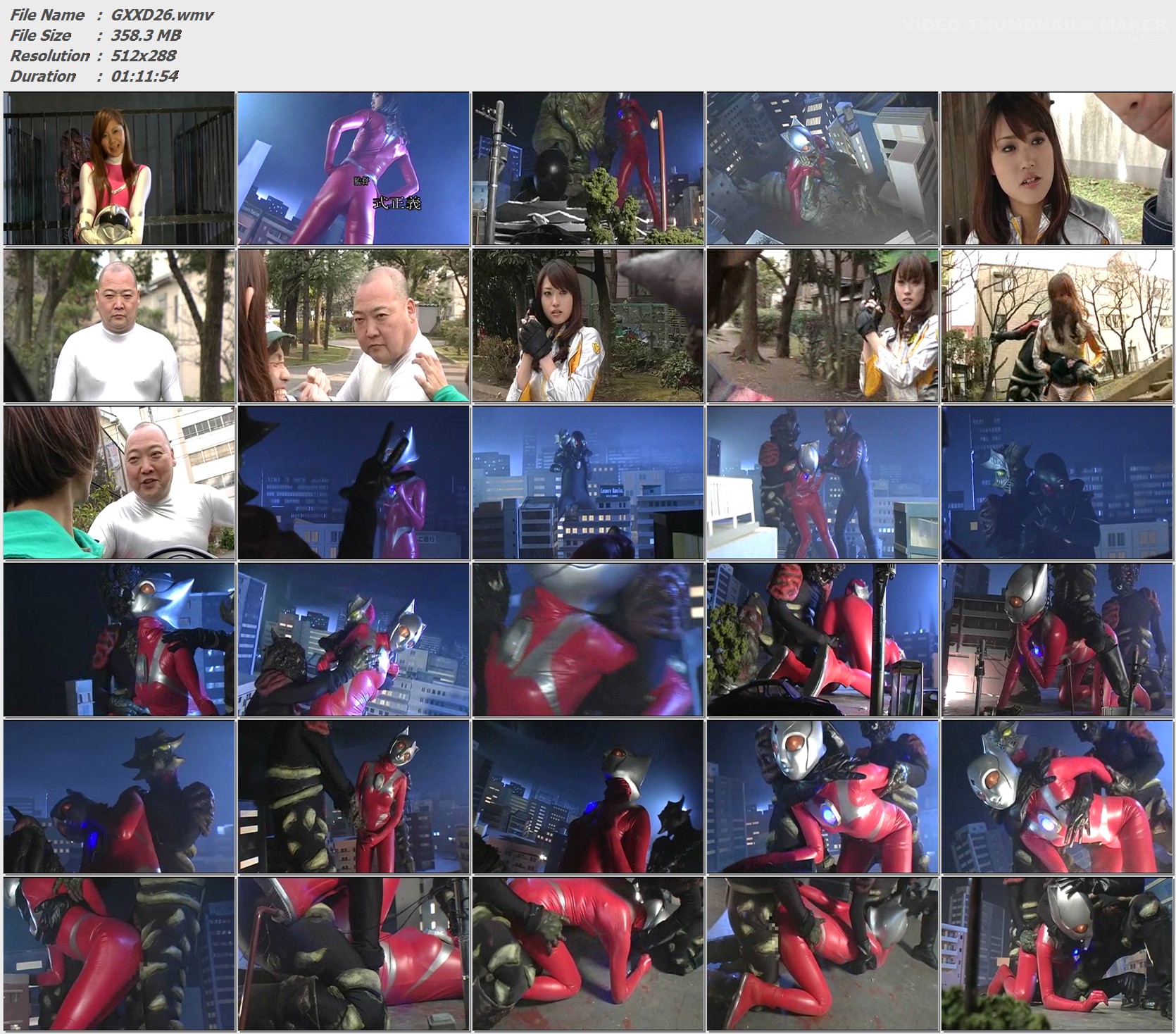Click the duration value 01:11:54

pos(144,76)
